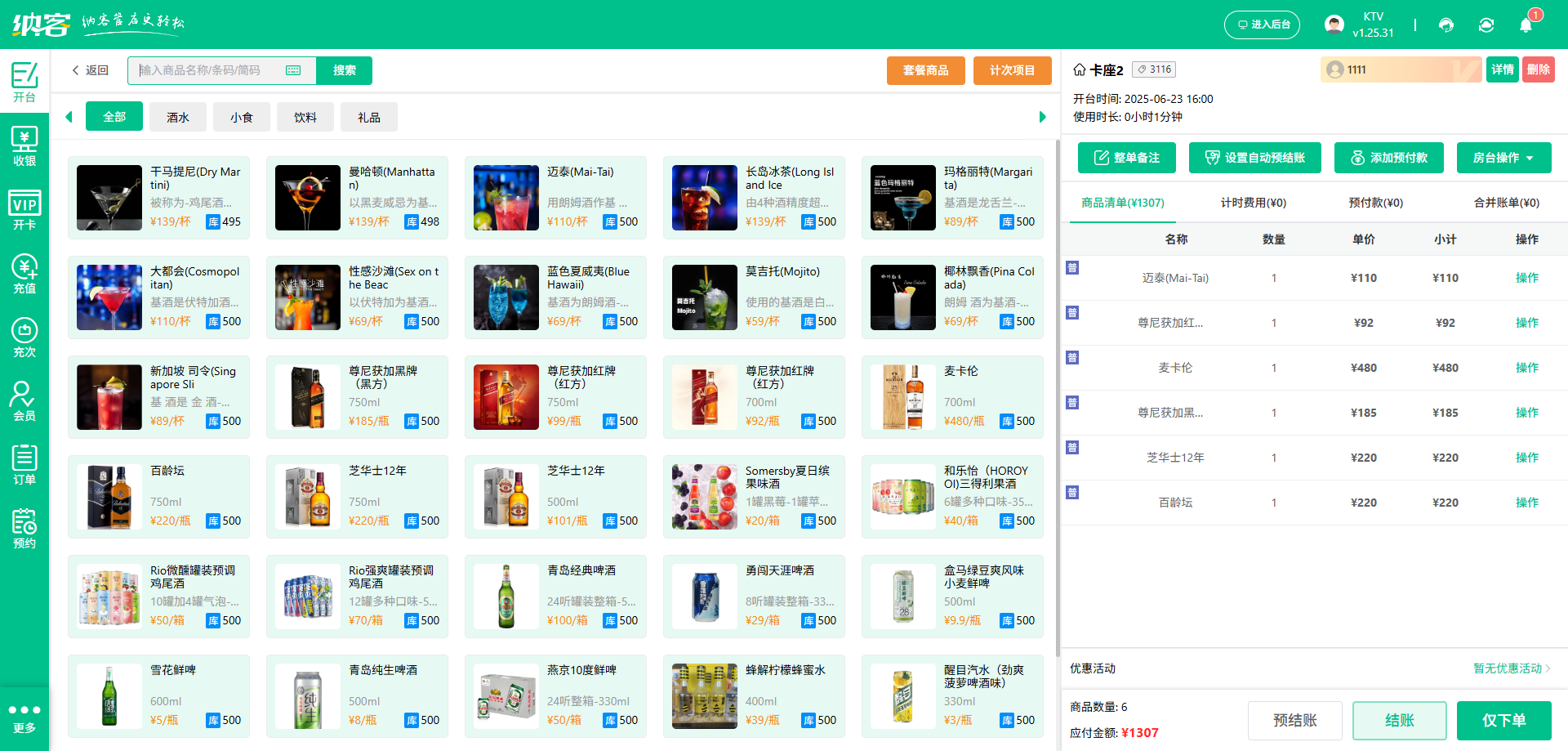Open 操作 for 百龄坛 row
Image resolution: width=1568 pixels, height=751 pixels.
point(1526,503)
